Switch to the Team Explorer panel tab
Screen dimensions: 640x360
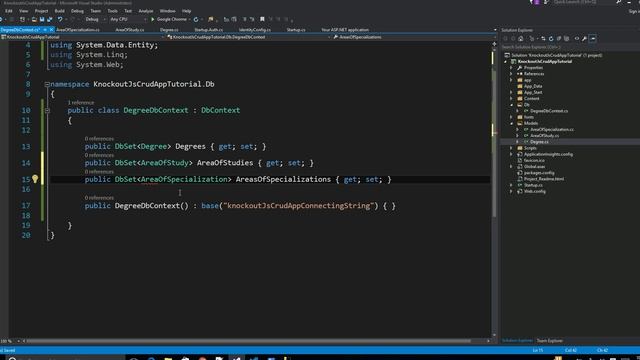click(549, 340)
